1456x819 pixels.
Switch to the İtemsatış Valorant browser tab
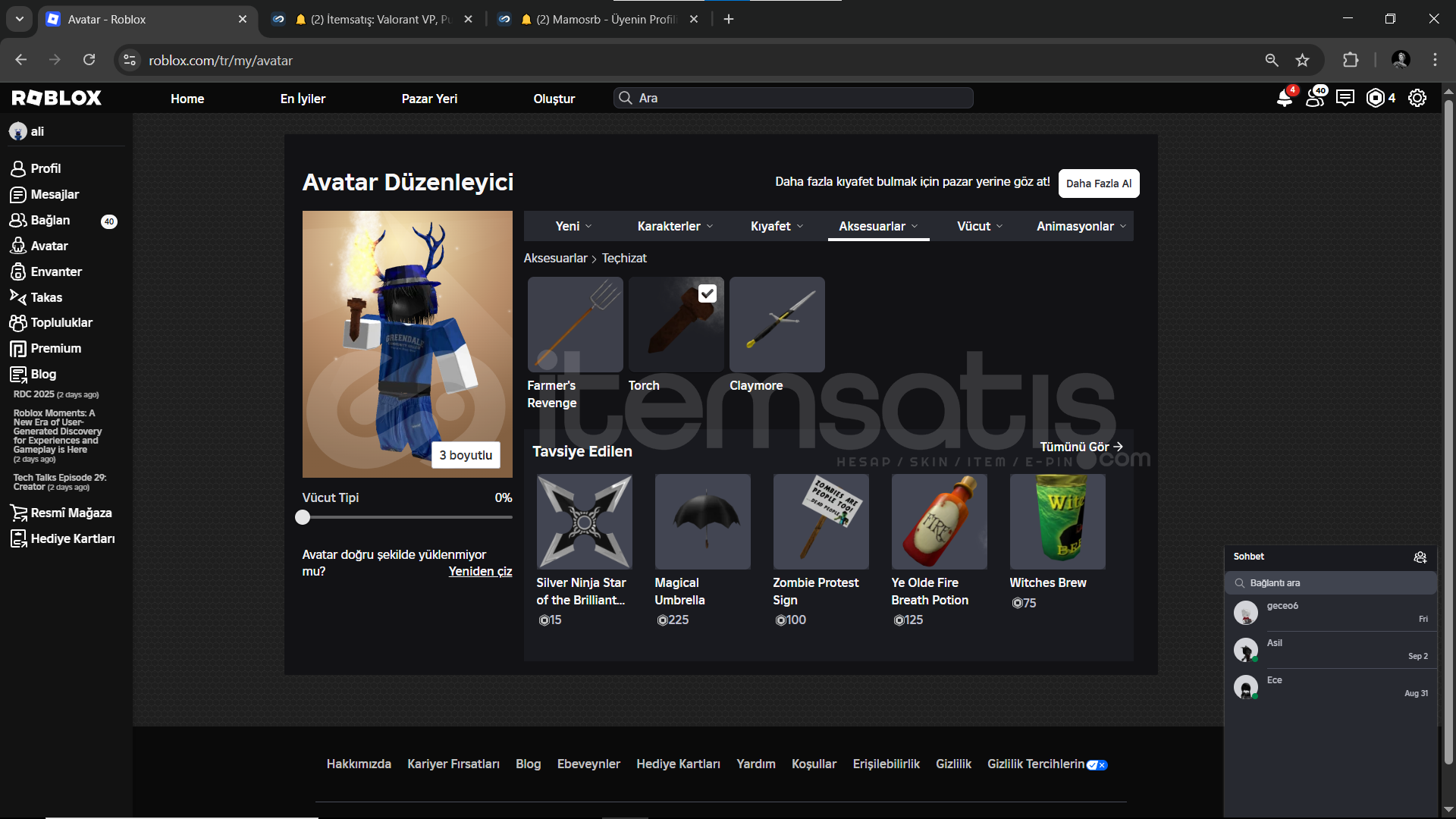point(372,19)
